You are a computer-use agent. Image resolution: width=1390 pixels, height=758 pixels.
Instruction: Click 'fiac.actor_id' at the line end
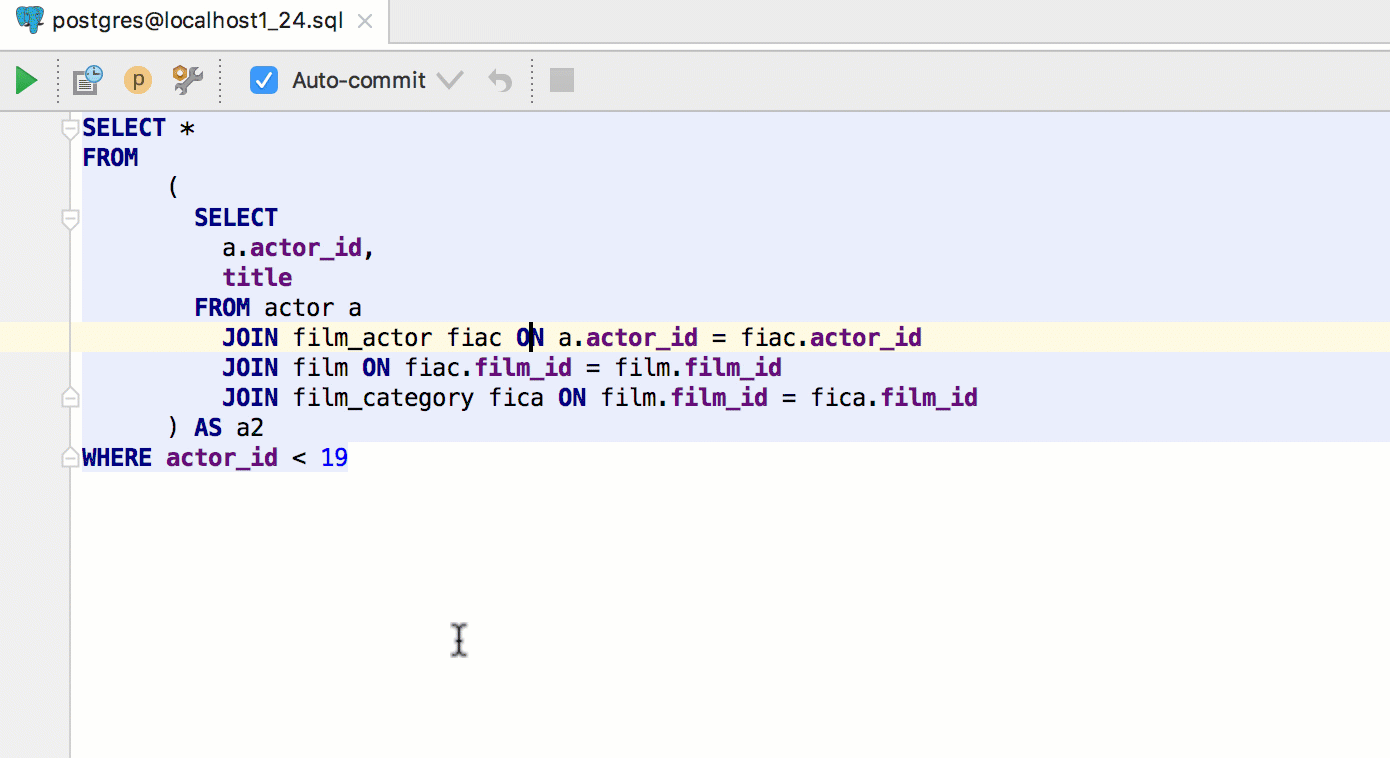[831, 338]
